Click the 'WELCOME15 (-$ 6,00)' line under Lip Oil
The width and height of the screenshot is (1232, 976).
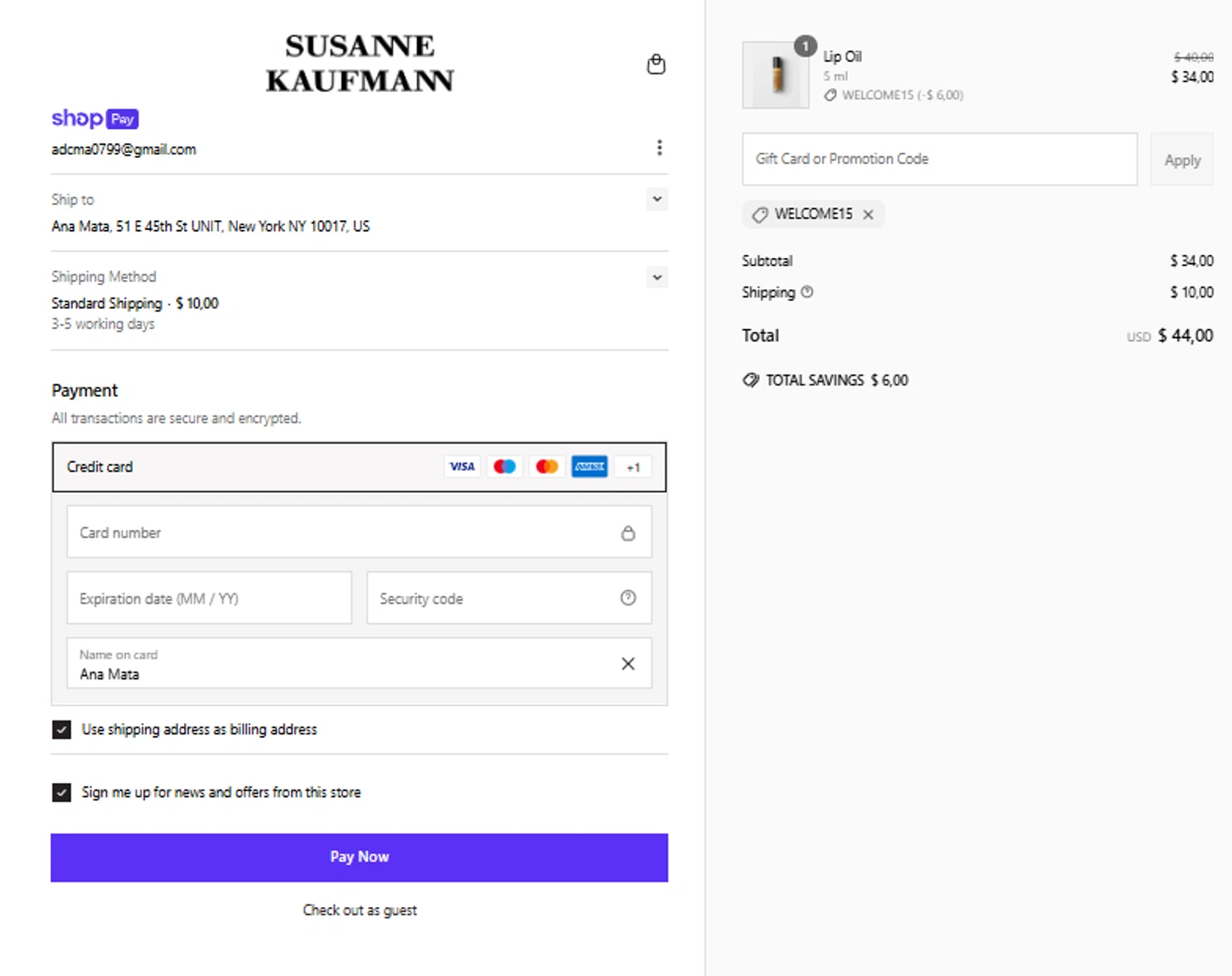pyautogui.click(x=894, y=95)
